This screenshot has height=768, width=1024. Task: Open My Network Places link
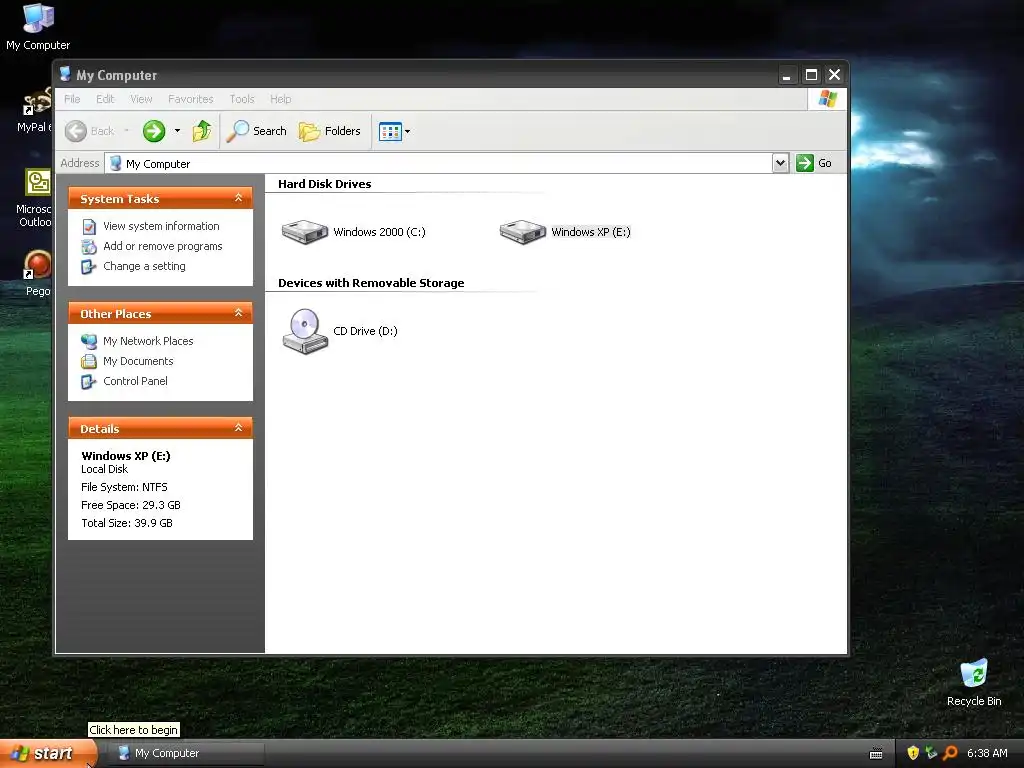click(148, 341)
